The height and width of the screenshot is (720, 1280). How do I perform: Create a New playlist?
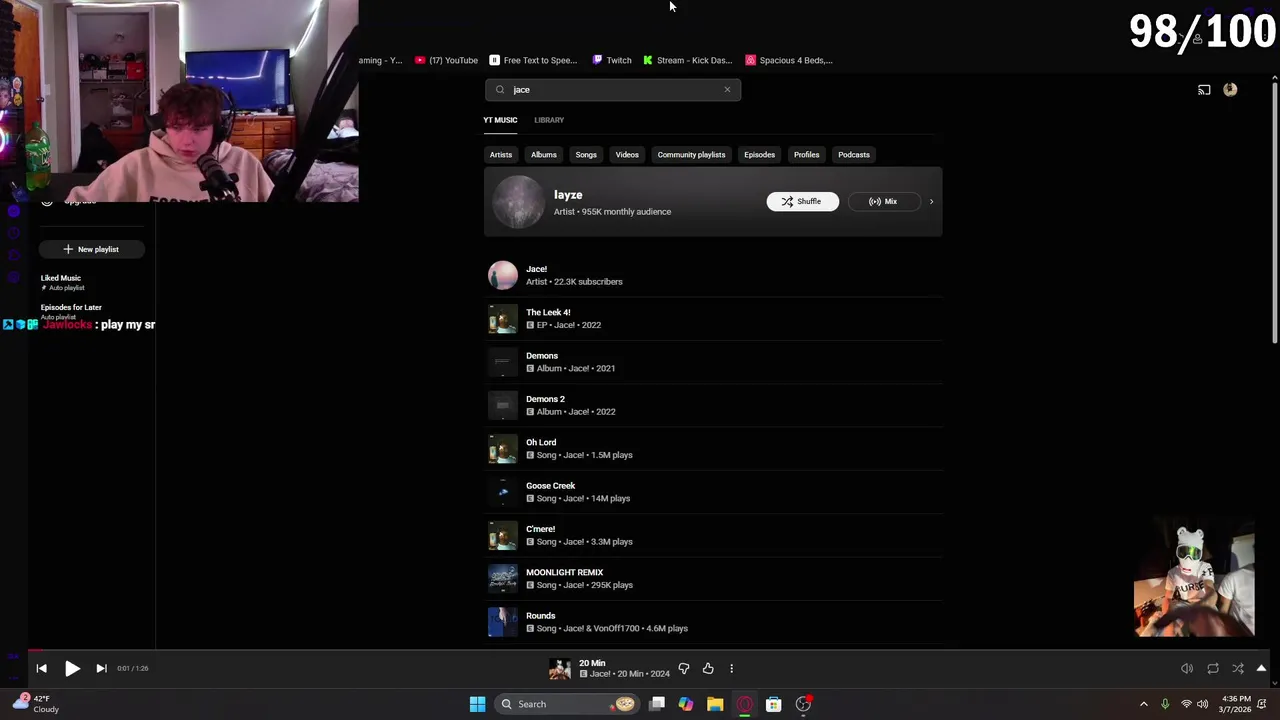[92, 249]
